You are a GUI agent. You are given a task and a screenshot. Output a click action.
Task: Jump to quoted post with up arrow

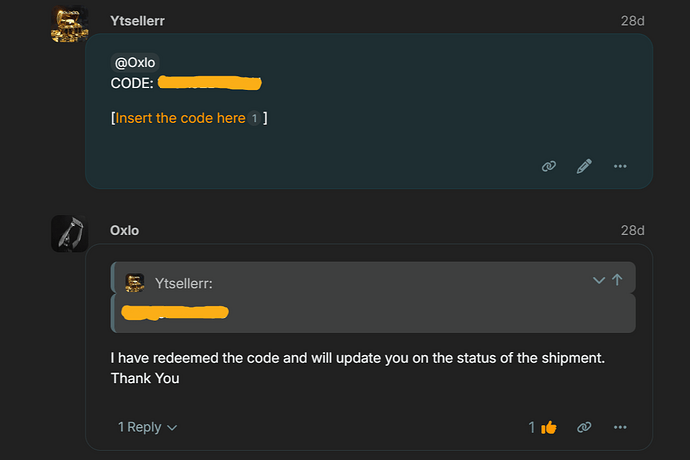[x=617, y=280]
